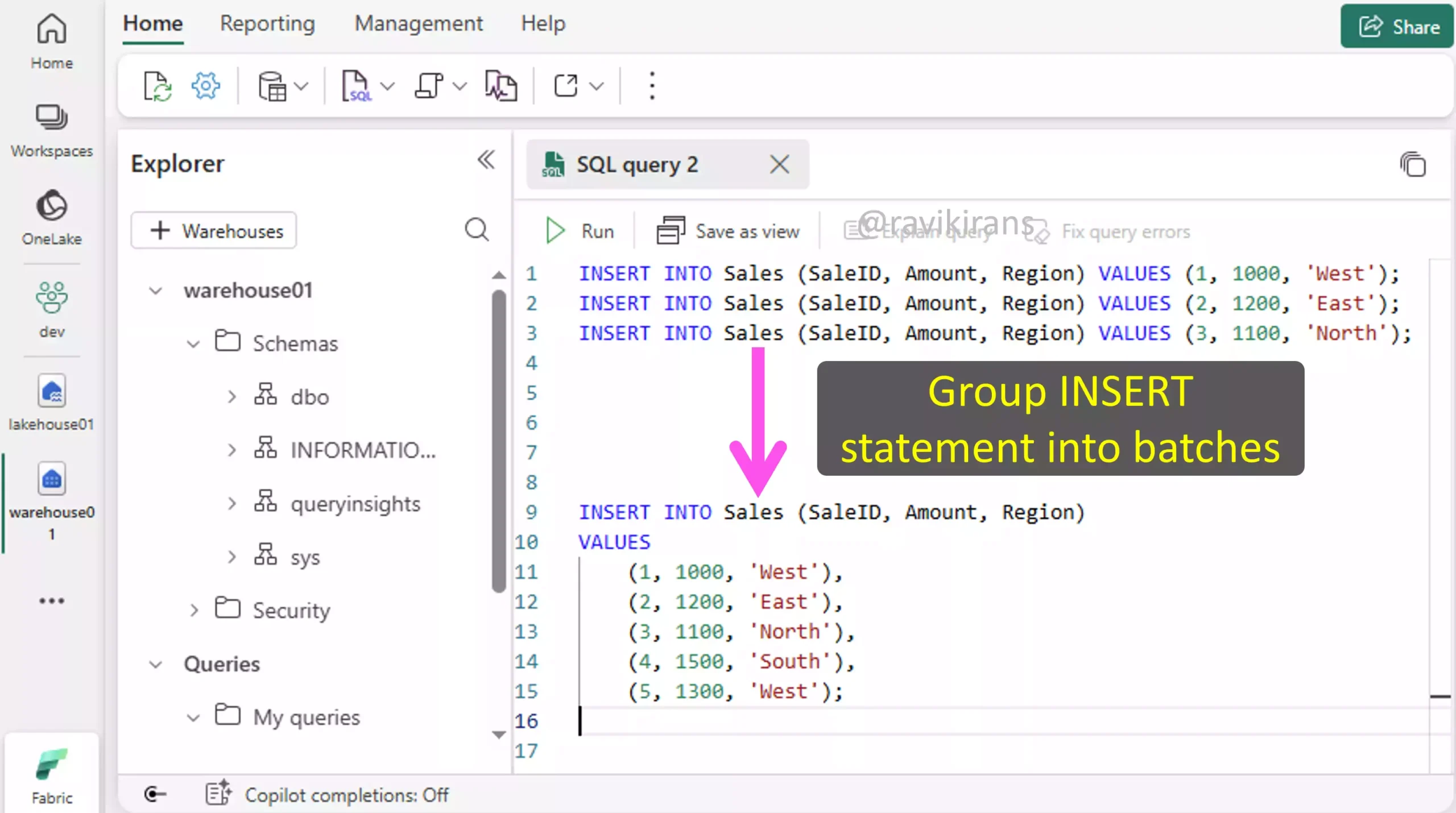Select the Security folder label

[291, 610]
